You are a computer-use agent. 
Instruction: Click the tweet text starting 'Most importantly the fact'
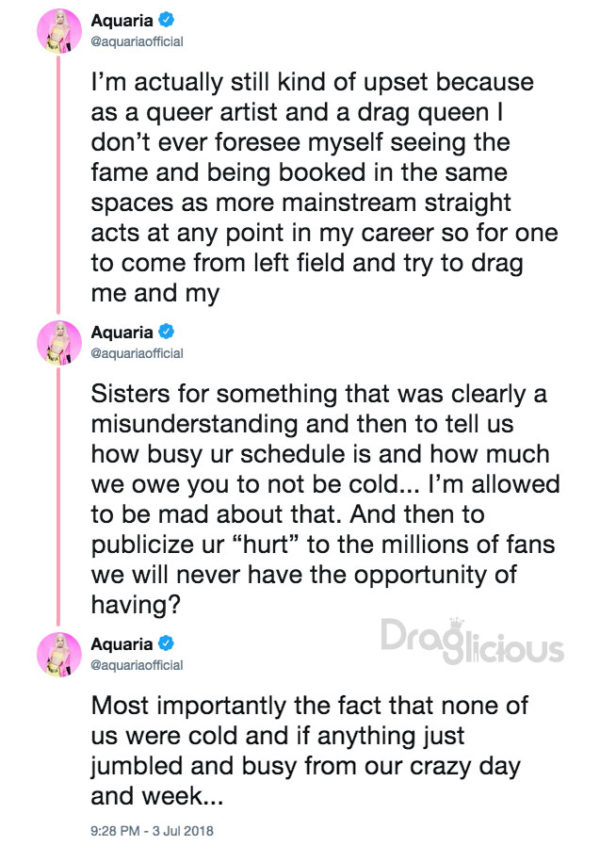click(310, 751)
